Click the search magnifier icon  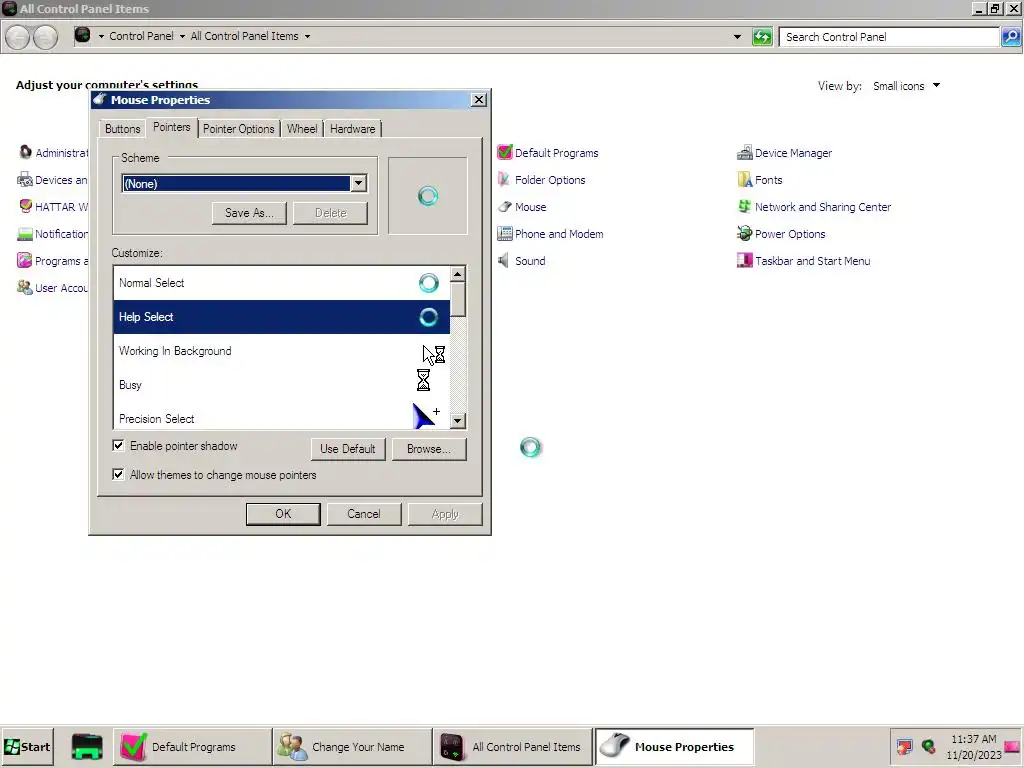pyautogui.click(x=1010, y=37)
